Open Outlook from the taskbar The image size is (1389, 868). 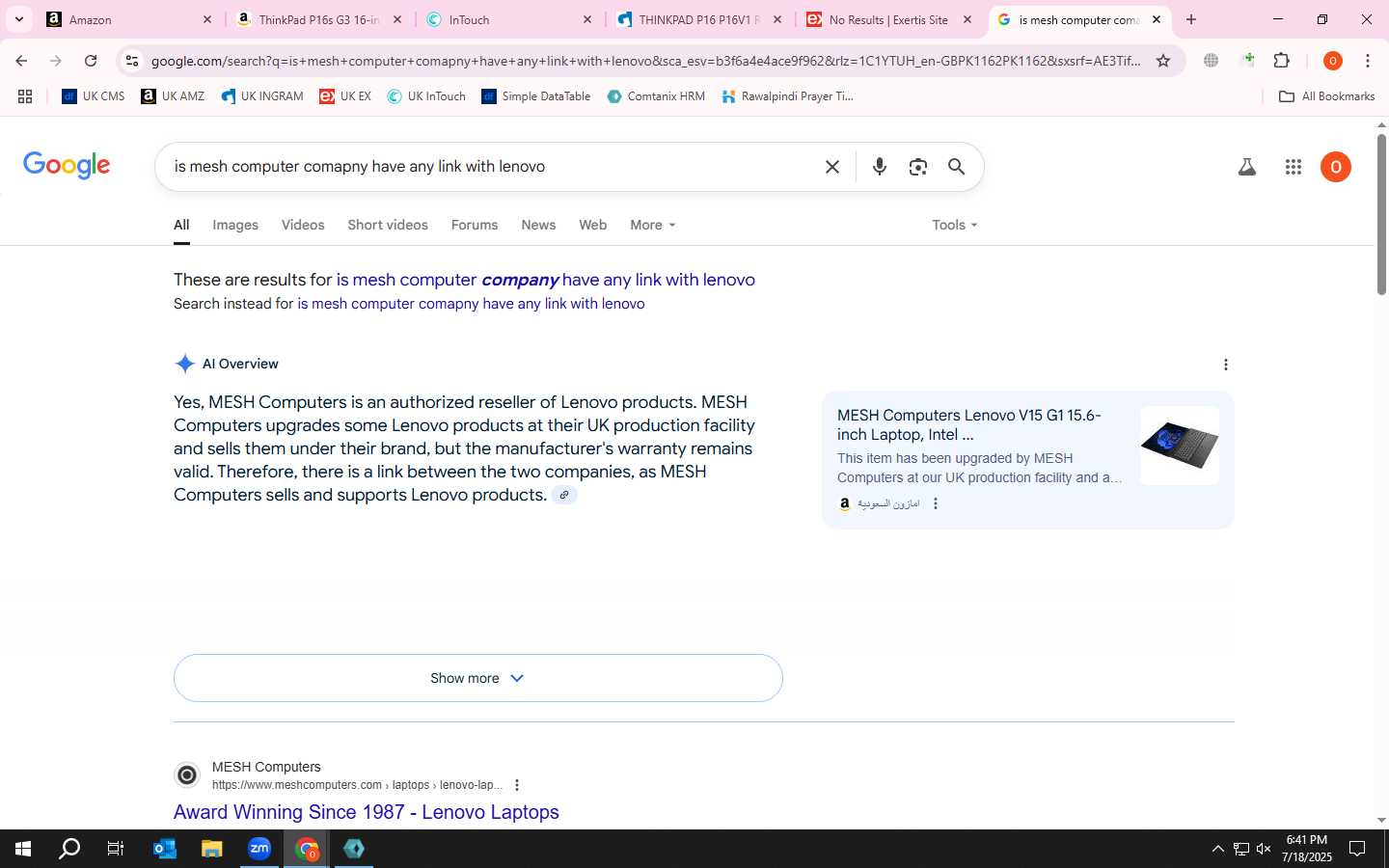(165, 849)
